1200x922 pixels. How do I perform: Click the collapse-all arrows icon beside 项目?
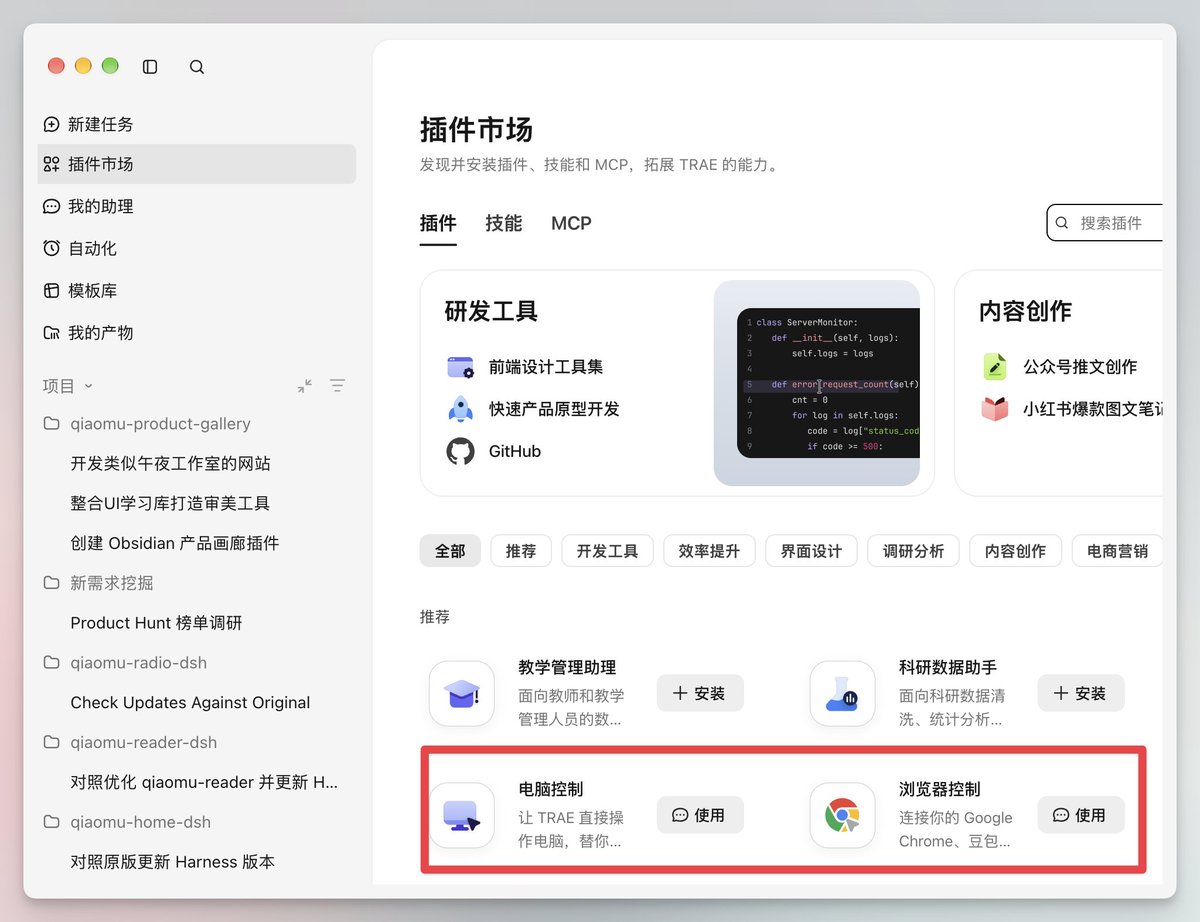305,386
